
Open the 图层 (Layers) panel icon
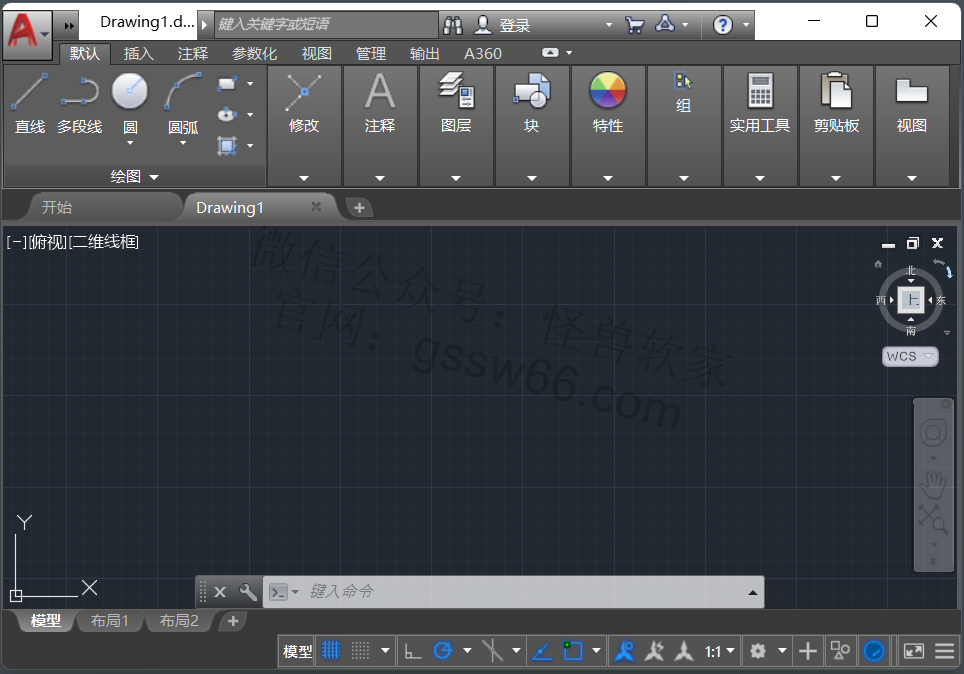(456, 92)
